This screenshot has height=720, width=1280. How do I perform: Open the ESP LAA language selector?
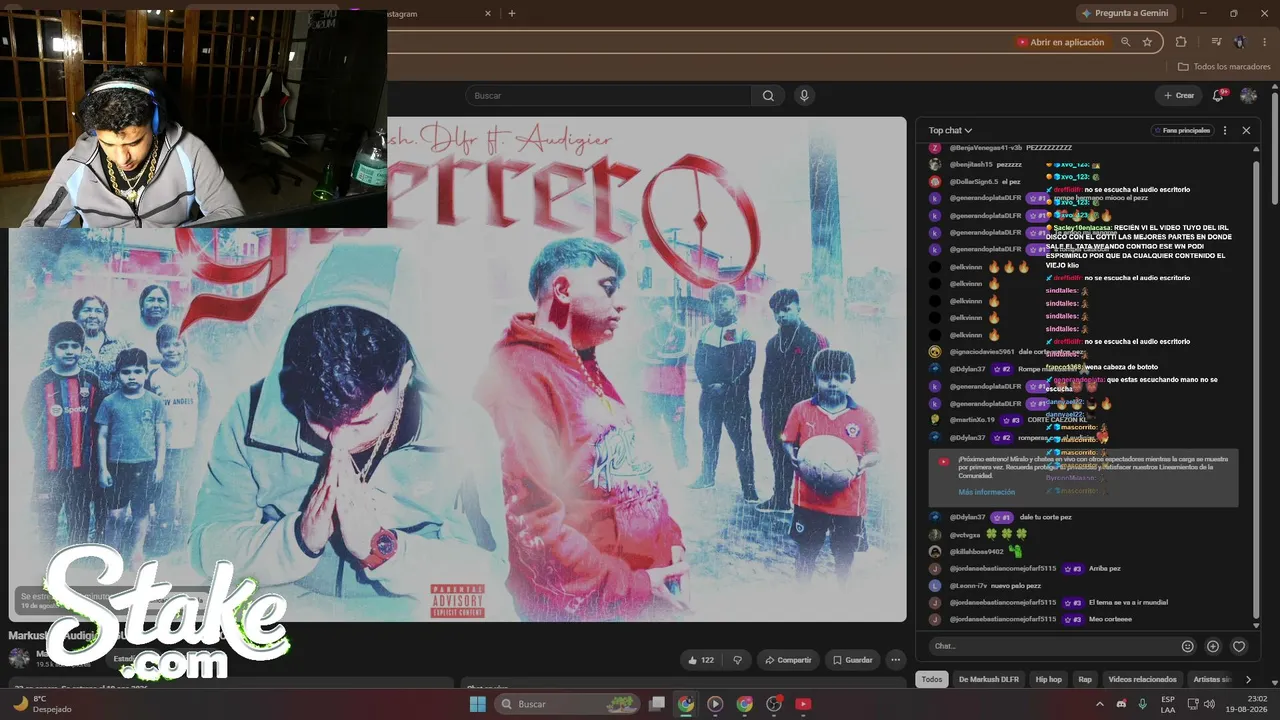[1168, 704]
